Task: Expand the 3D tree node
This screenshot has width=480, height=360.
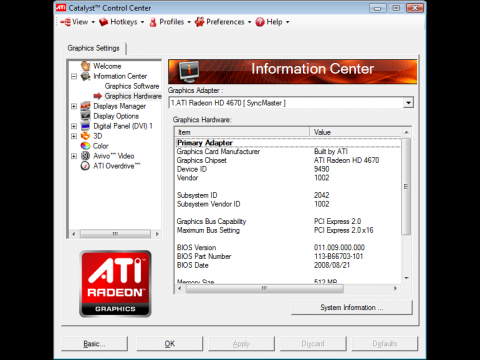Action: (74, 136)
